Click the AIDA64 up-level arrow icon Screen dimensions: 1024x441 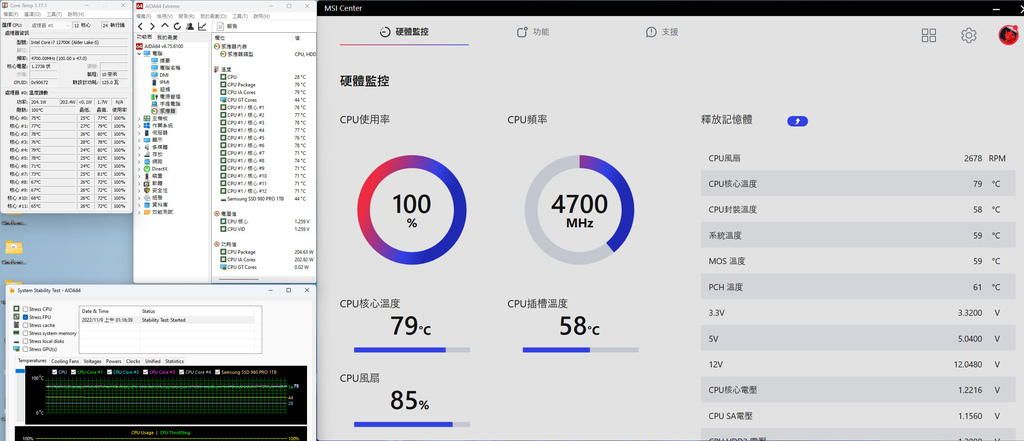tap(165, 26)
